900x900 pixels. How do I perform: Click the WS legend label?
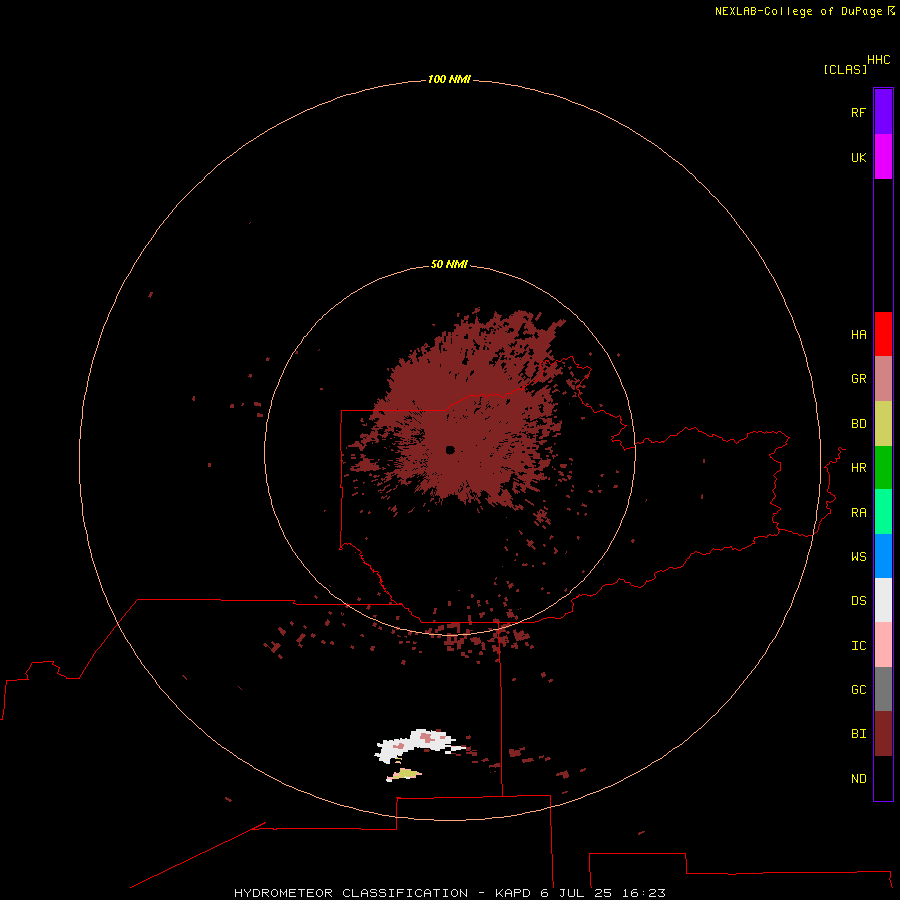pyautogui.click(x=859, y=556)
